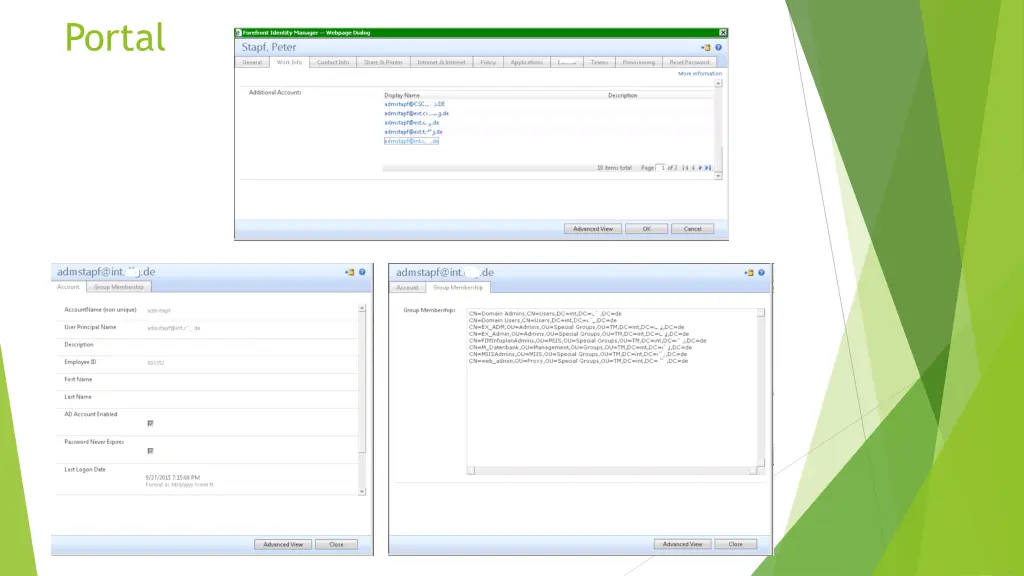Click help icon in the Account tab dialog
Viewport: 1024px width, 576px height.
(362, 272)
